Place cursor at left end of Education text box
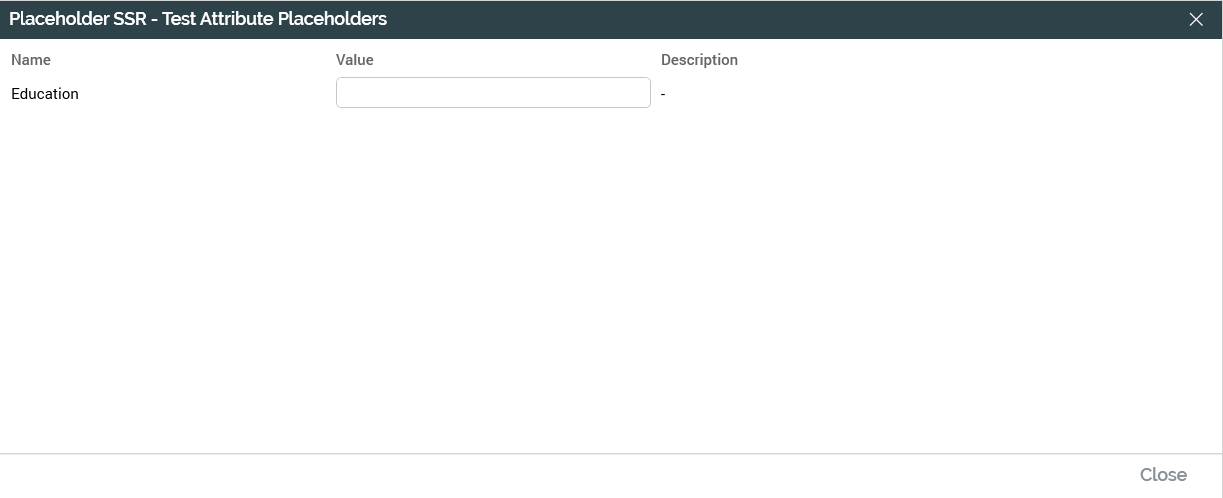The image size is (1223, 498). click(343, 93)
